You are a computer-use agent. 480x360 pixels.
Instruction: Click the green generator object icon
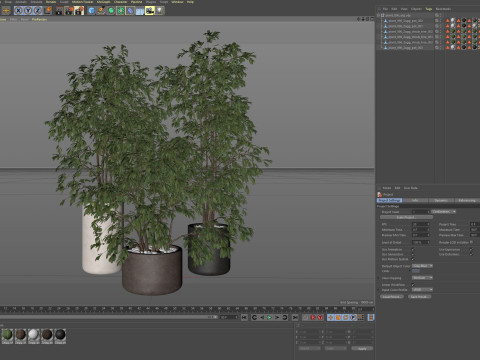point(111,11)
